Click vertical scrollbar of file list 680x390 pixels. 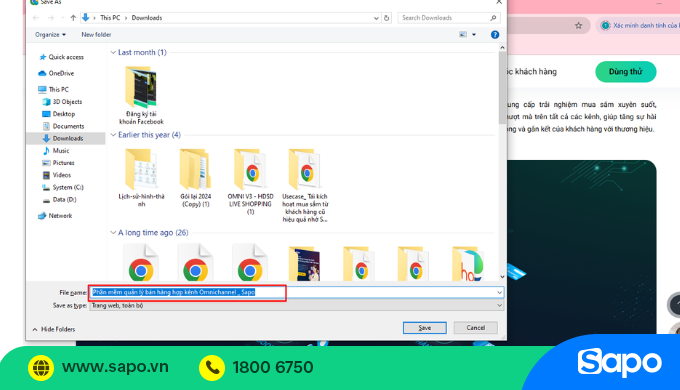point(502,87)
